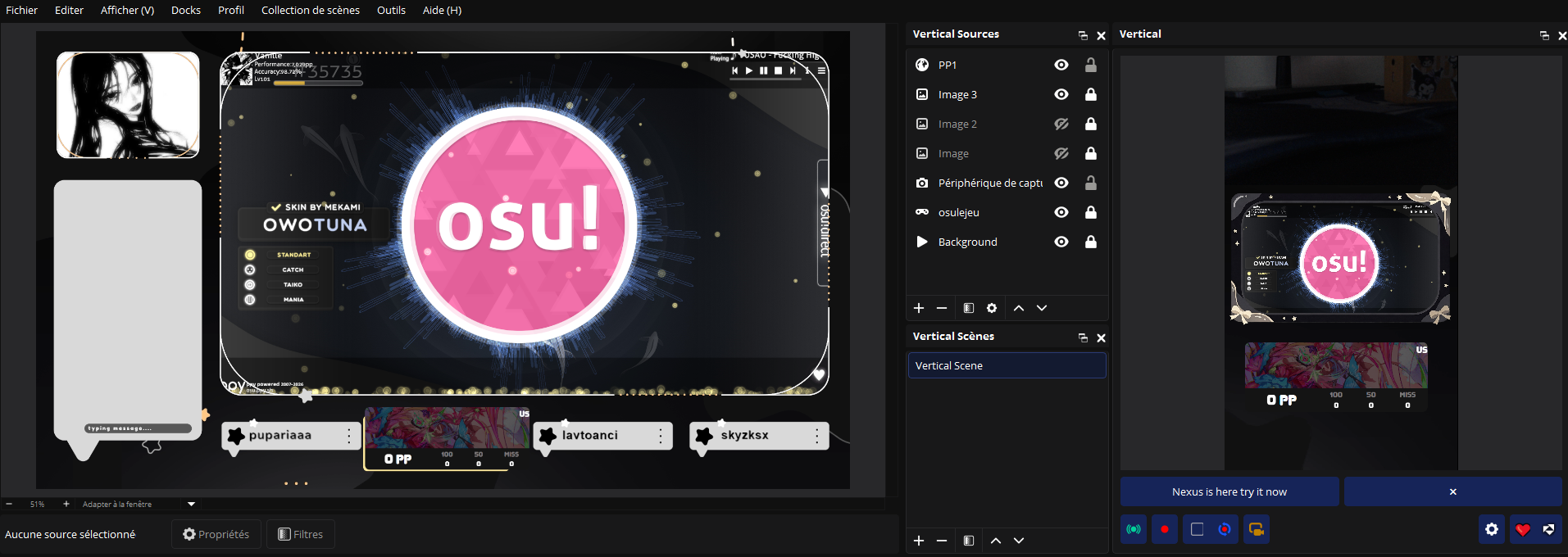
Task: Toggle the vertical replay buffer square icon
Action: 1197,529
